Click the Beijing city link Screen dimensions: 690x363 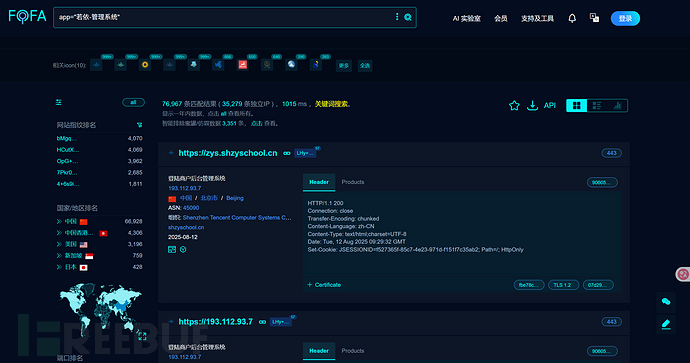[x=235, y=198]
